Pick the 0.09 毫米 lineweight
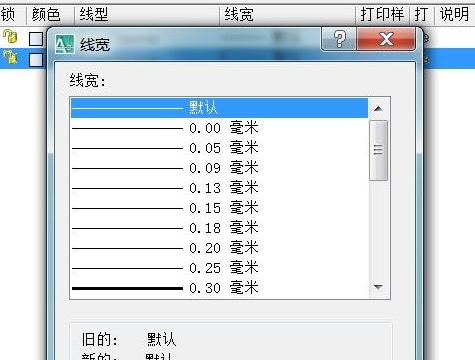The image size is (475, 360). point(219,168)
